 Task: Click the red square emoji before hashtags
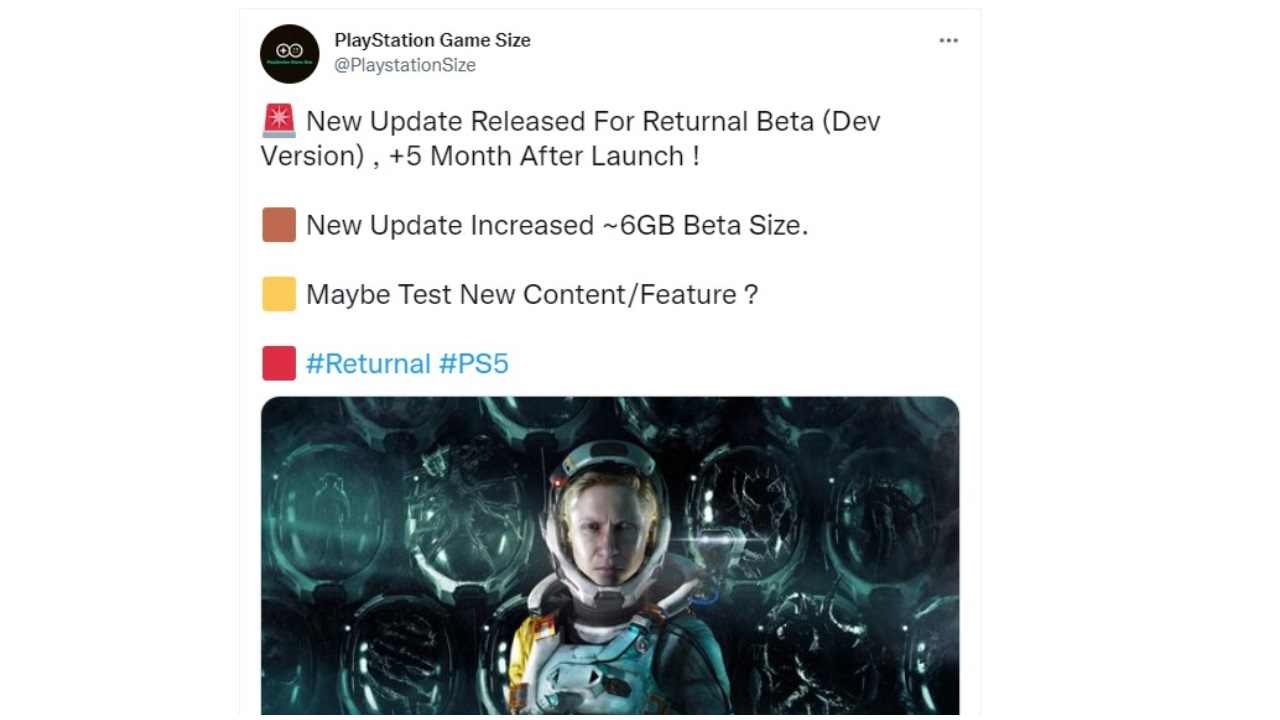point(279,363)
